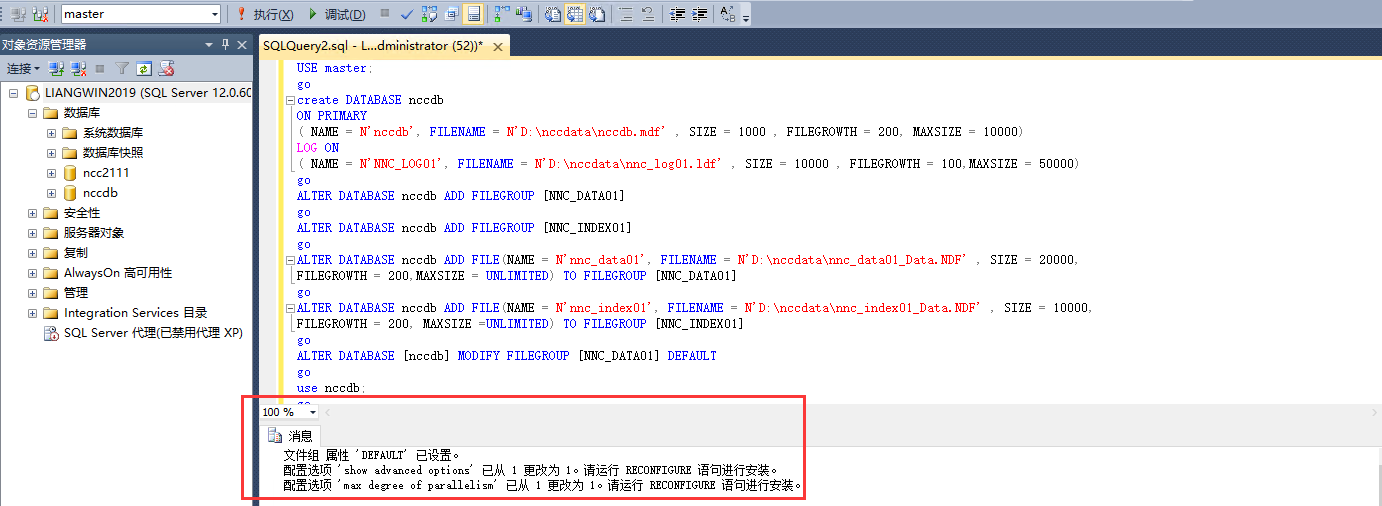Click the Connect icon in the SQL toolbar
Screen dimensions: 1382x506
click(x=18, y=14)
